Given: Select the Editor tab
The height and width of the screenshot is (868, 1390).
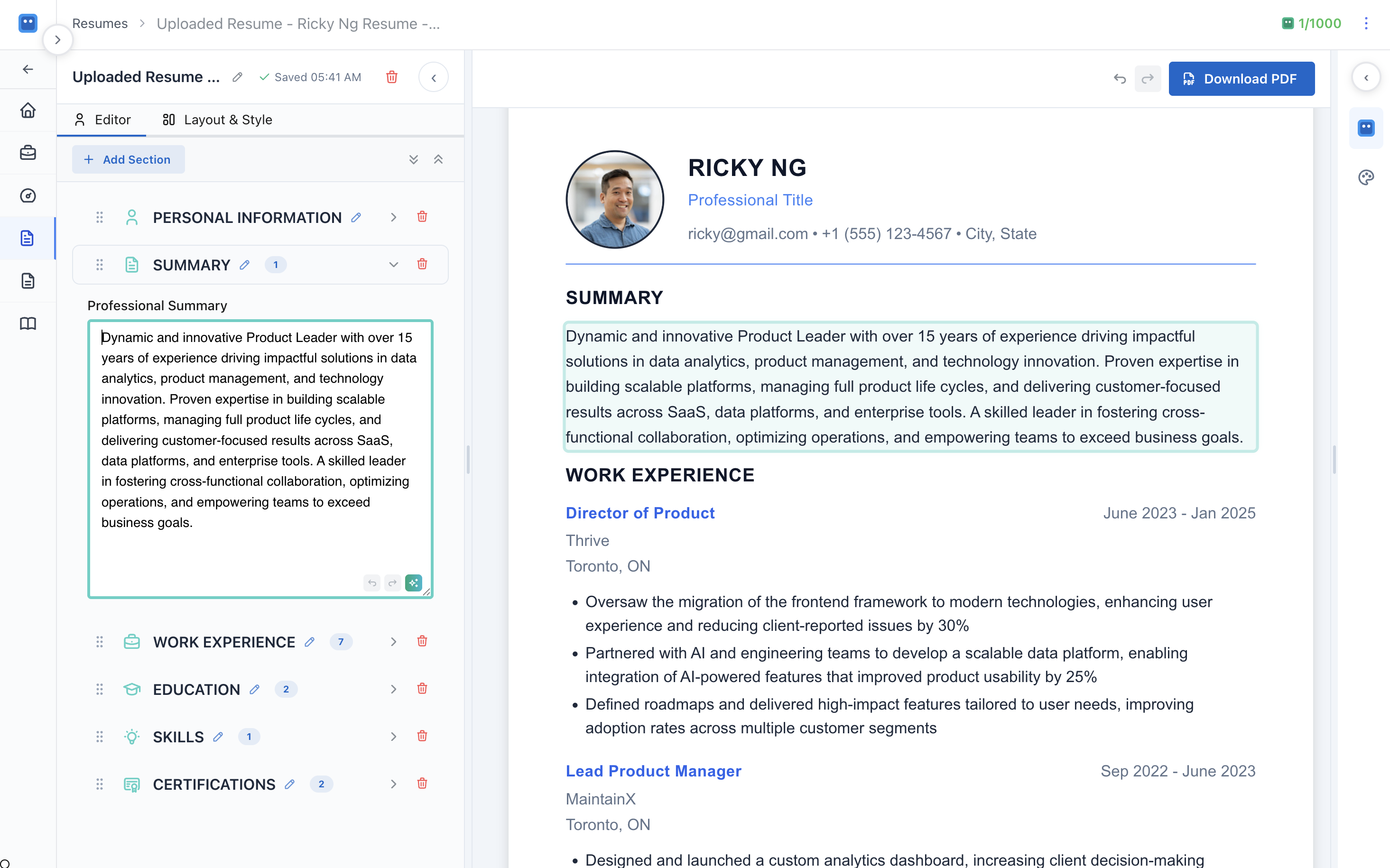Looking at the screenshot, I should 103,120.
